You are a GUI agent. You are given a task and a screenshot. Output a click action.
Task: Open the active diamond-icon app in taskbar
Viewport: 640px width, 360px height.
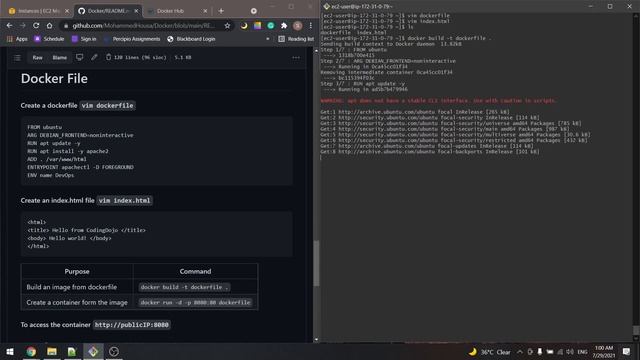pyautogui.click(x=93, y=351)
